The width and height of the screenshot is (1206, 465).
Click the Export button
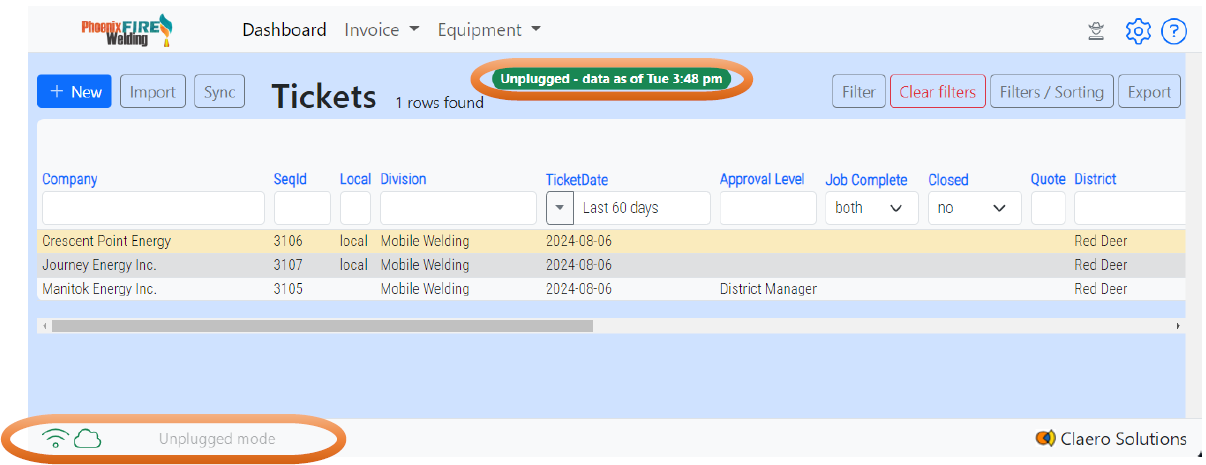coord(1149,92)
